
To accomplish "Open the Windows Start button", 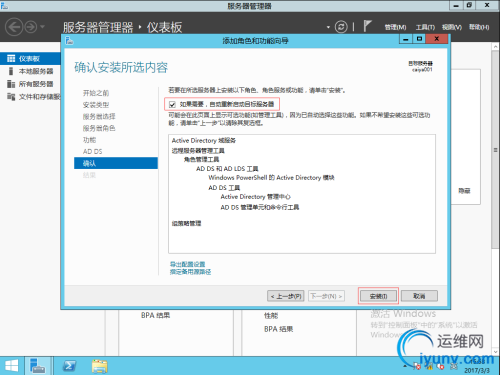I will coord(12,366).
